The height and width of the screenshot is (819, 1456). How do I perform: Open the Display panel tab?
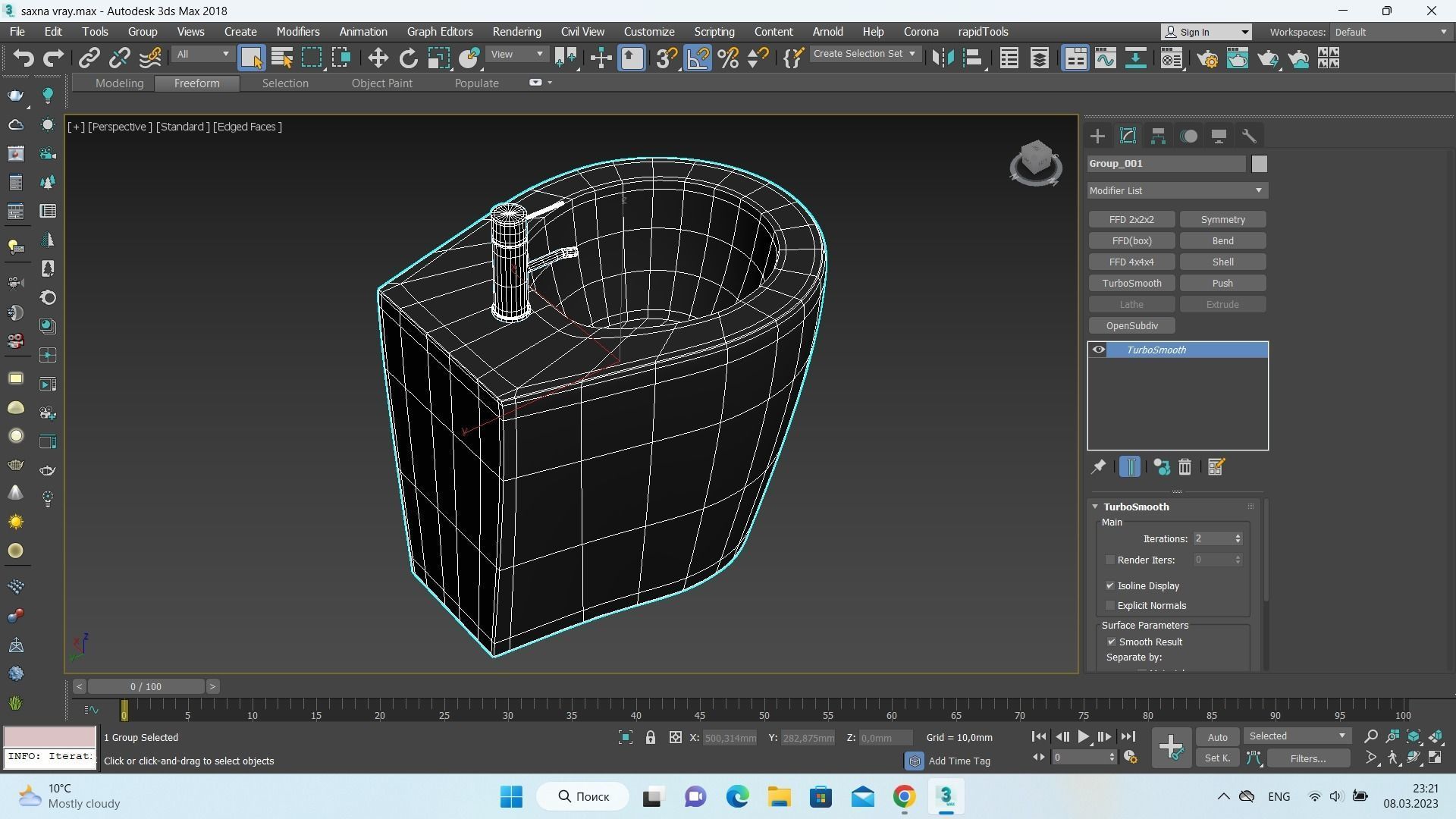point(1219,136)
